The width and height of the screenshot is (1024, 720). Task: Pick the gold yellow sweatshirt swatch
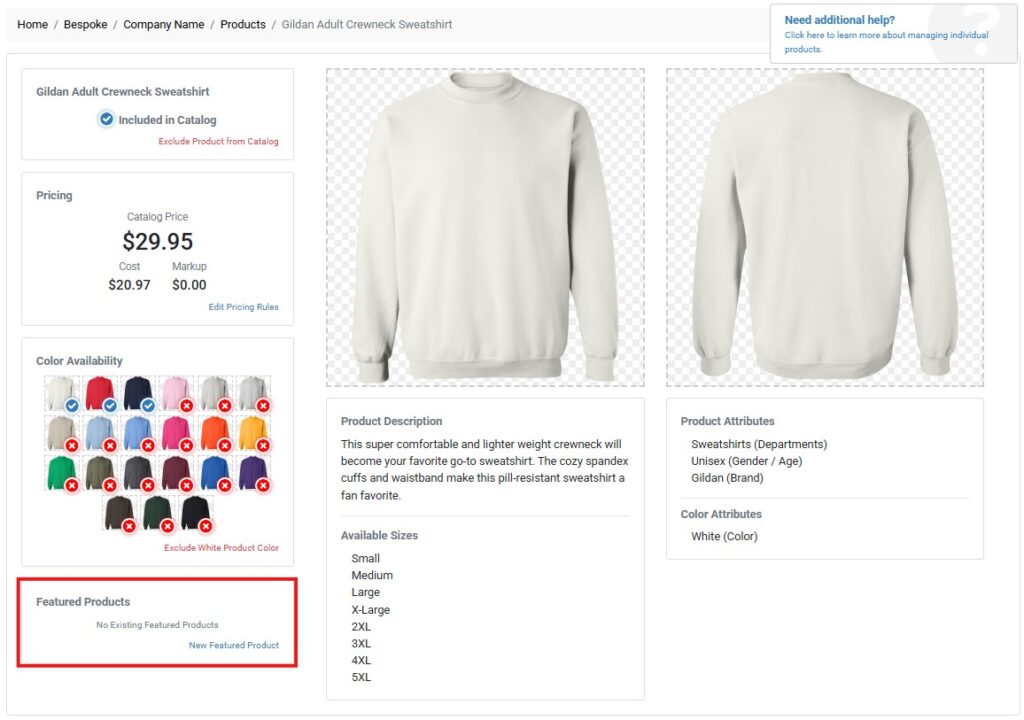(x=253, y=433)
